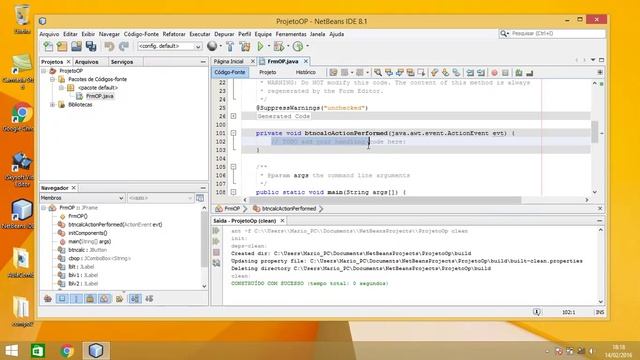The height and width of the screenshot is (360, 640).
Task: Select initComponents() in Navigator
Action: pos(87,233)
